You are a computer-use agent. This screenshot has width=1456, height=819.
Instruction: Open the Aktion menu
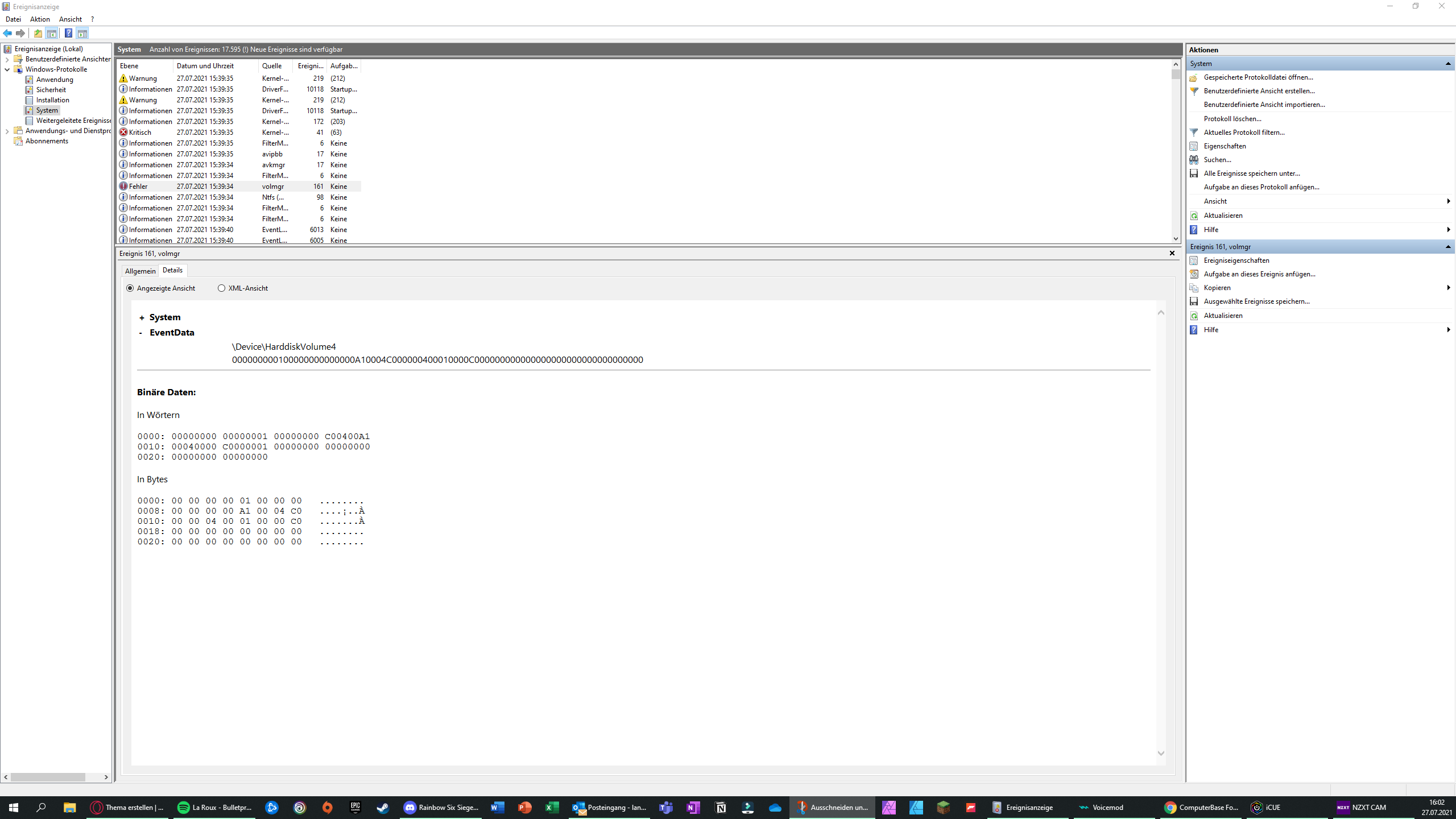(40, 19)
